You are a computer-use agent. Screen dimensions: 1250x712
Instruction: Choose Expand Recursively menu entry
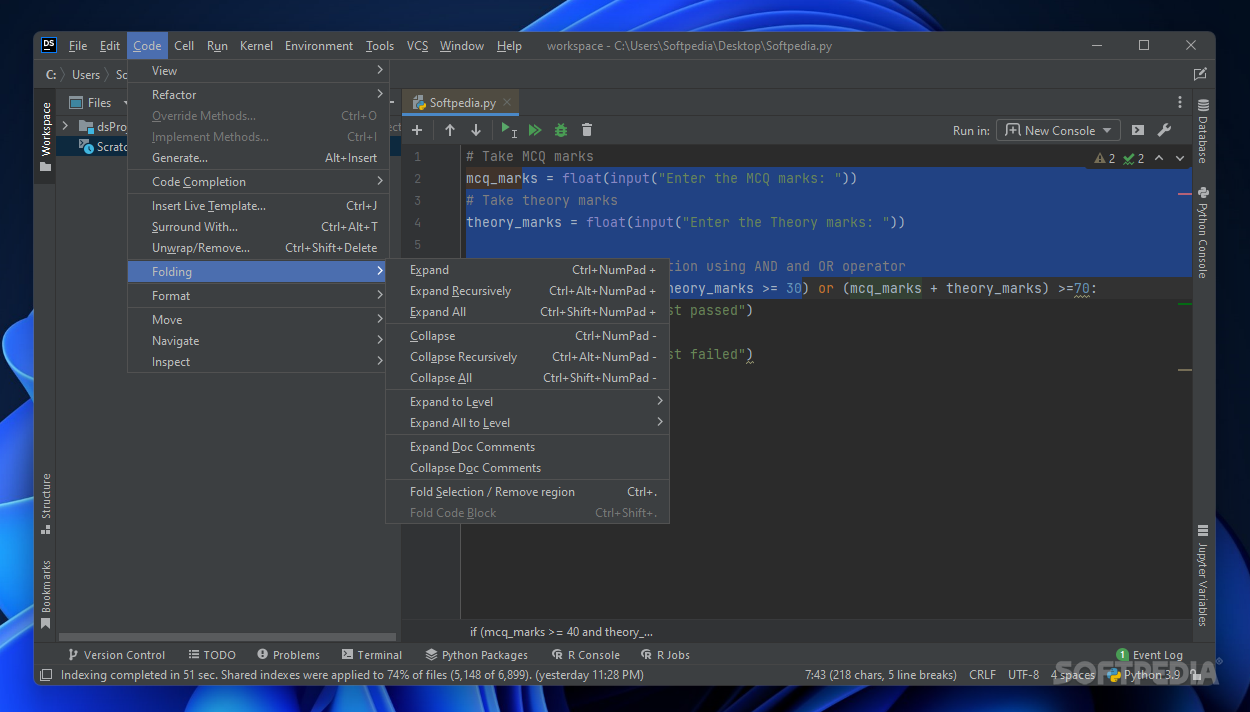527,290
